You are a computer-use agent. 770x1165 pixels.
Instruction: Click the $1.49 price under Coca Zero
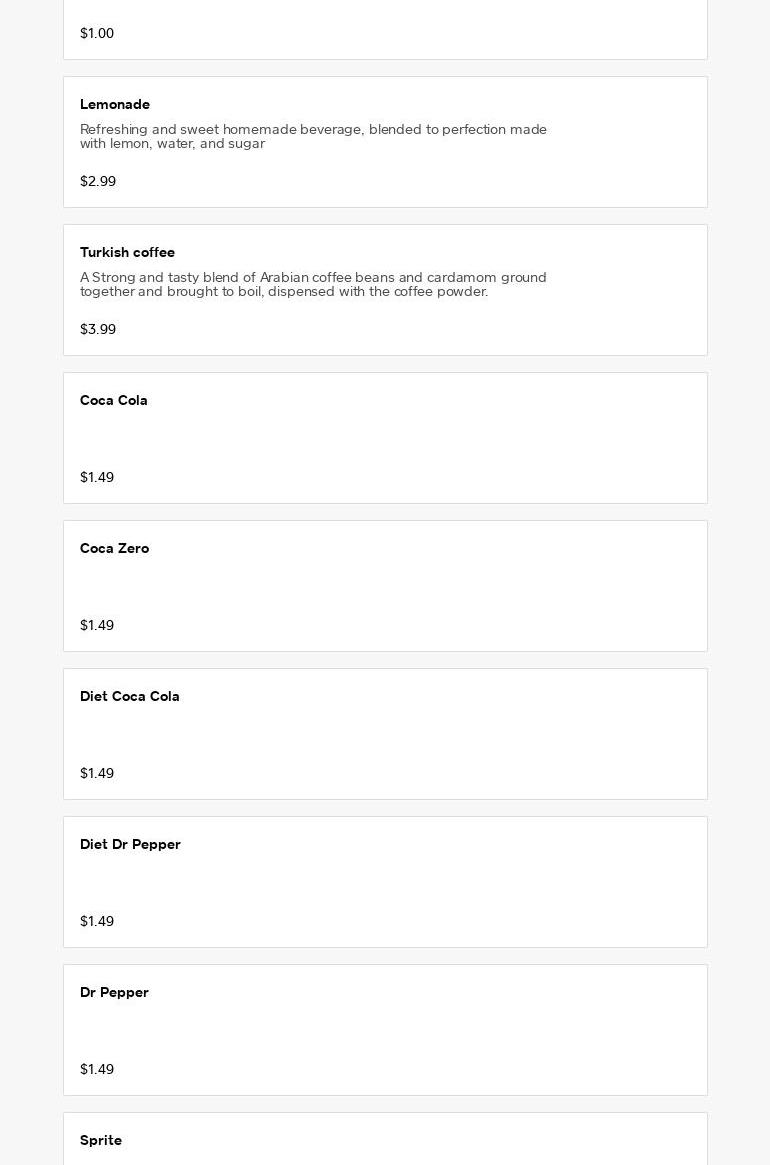(97, 625)
